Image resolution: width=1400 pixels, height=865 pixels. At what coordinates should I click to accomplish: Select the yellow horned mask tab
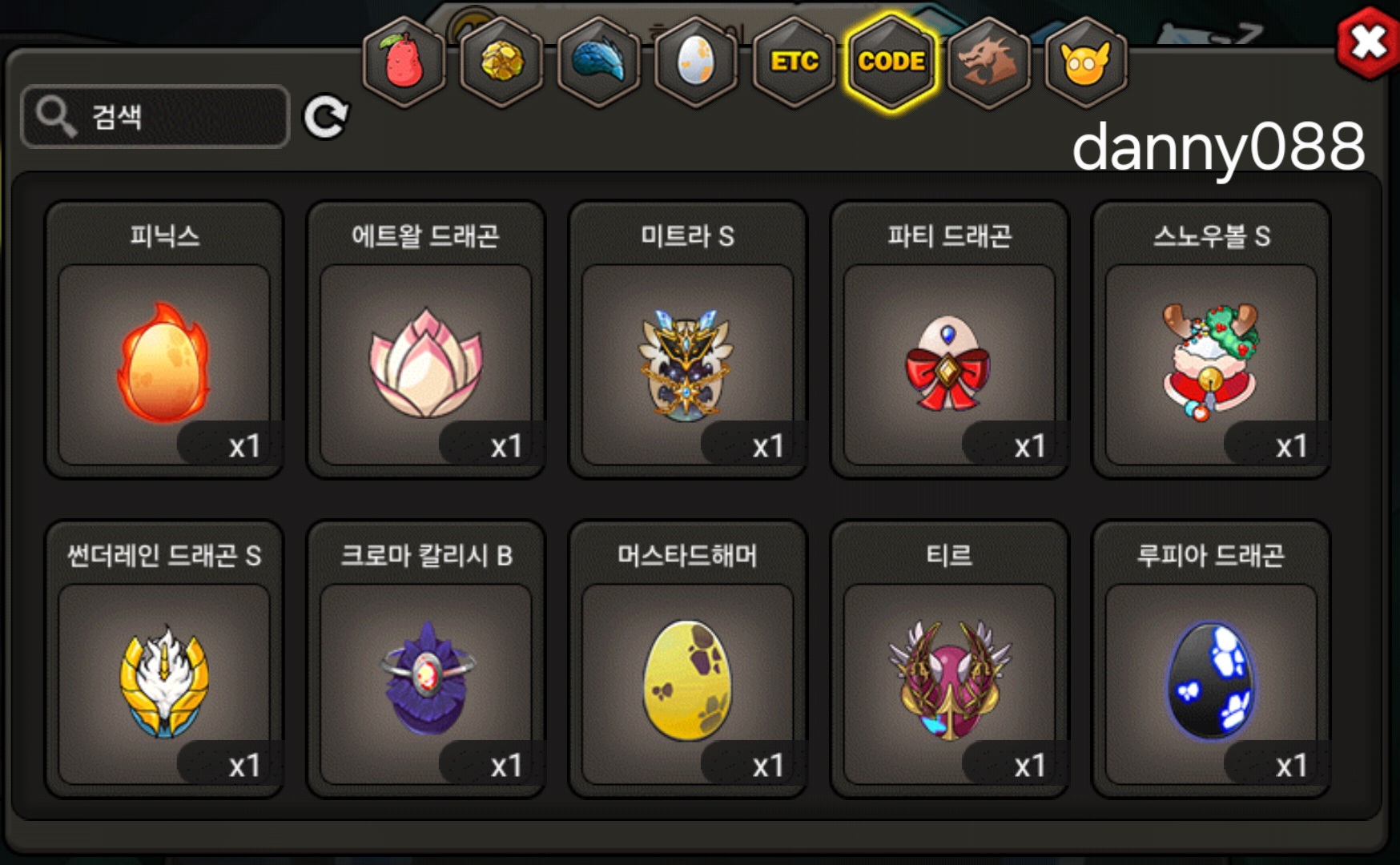pyautogui.click(x=1086, y=62)
